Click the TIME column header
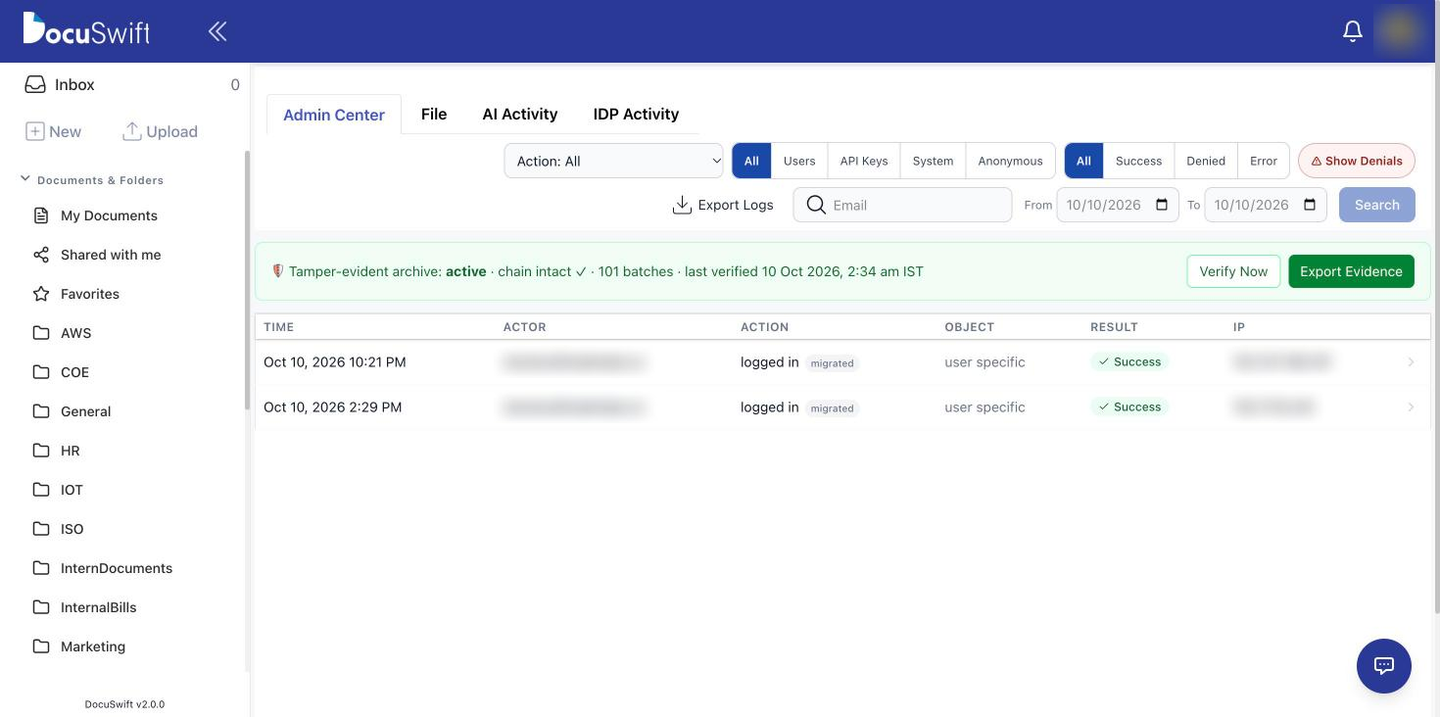Image resolution: width=1440 pixels, height=717 pixels. pyautogui.click(x=279, y=327)
